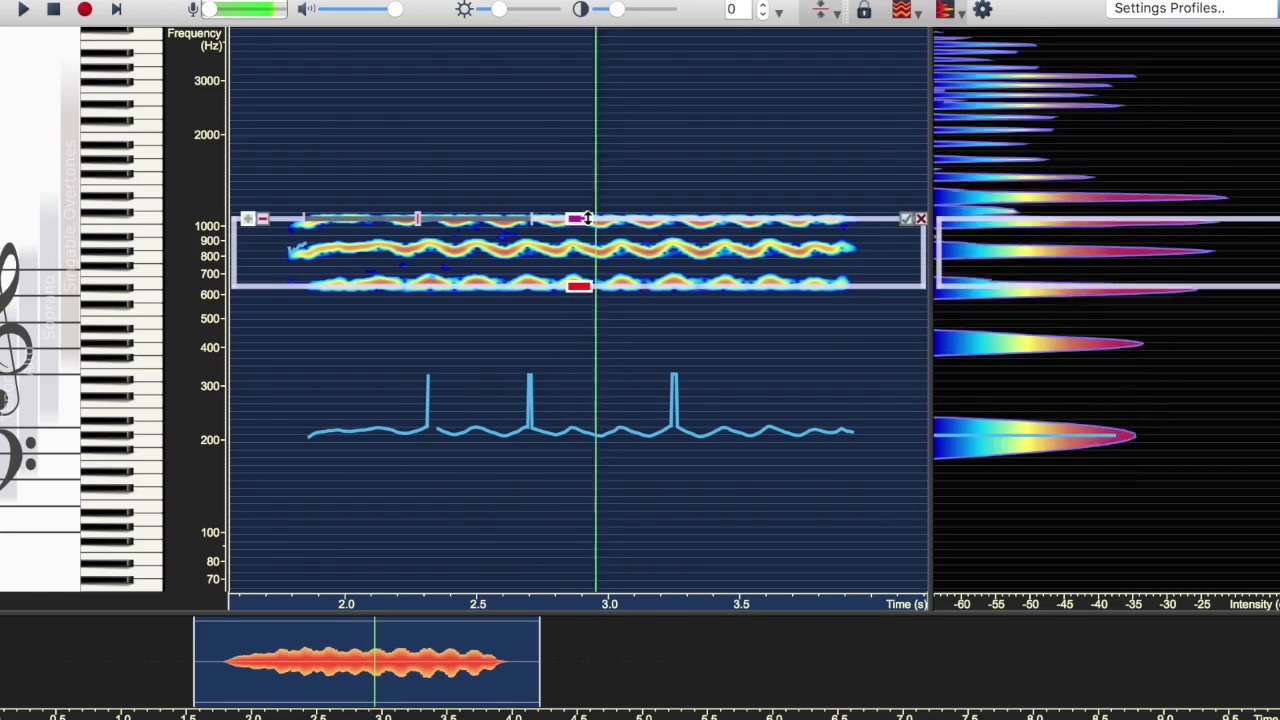The height and width of the screenshot is (720, 1280).
Task: Click the red handle on the filter's bottom edge
Action: (x=579, y=287)
